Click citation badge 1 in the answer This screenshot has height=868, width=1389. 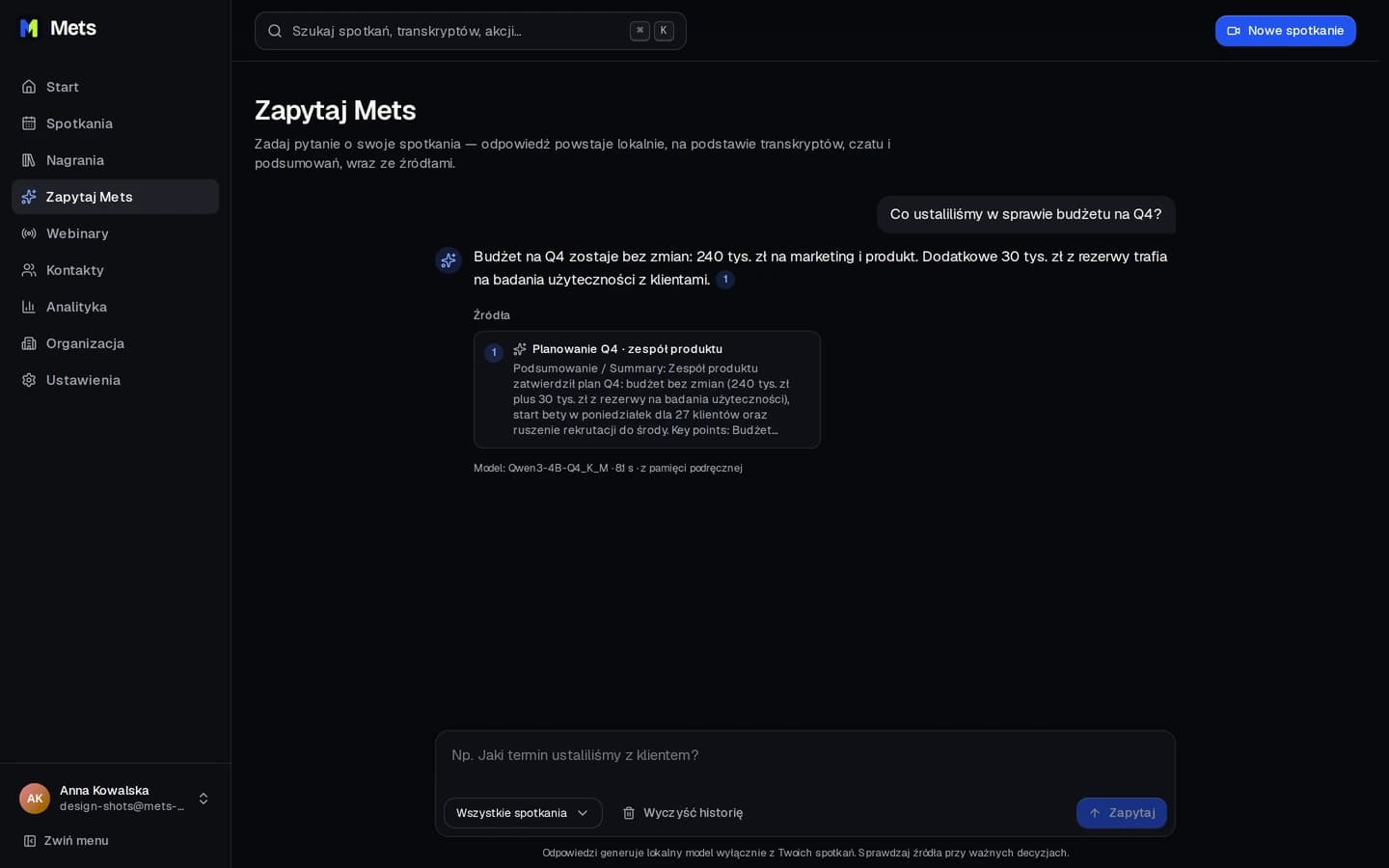point(725,280)
